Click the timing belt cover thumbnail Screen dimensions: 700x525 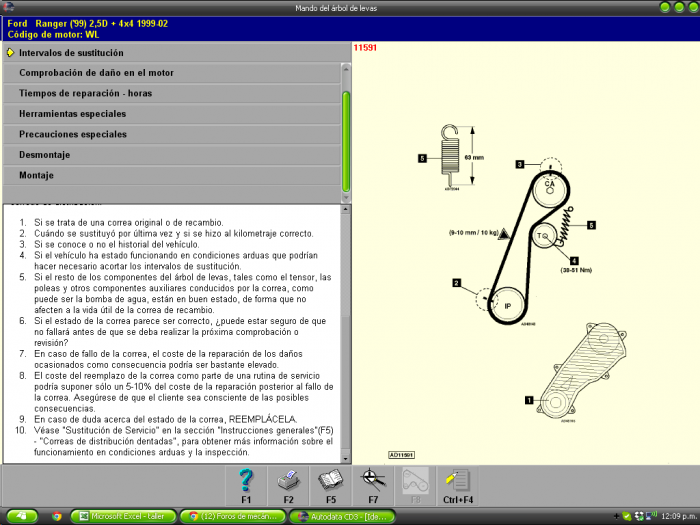tap(583, 371)
